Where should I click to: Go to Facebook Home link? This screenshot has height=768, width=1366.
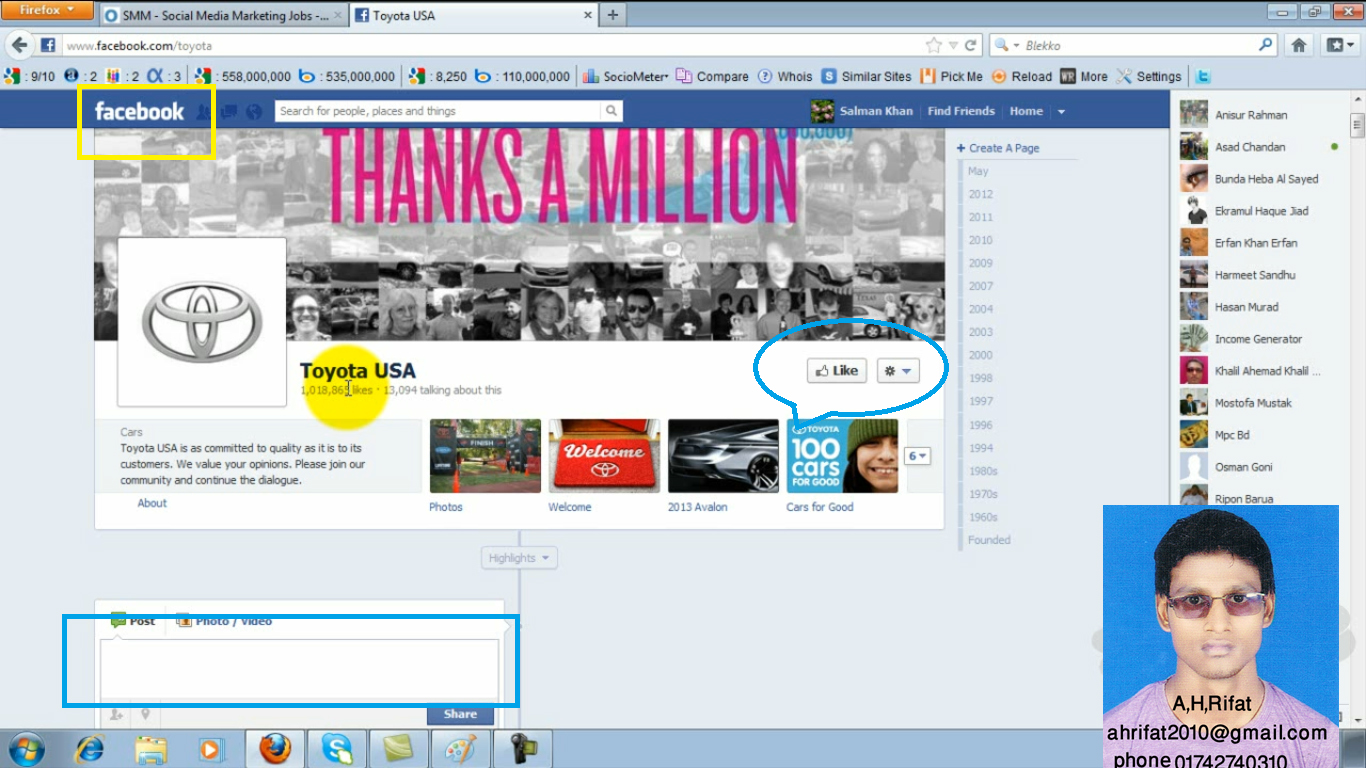pyautogui.click(x=1026, y=111)
